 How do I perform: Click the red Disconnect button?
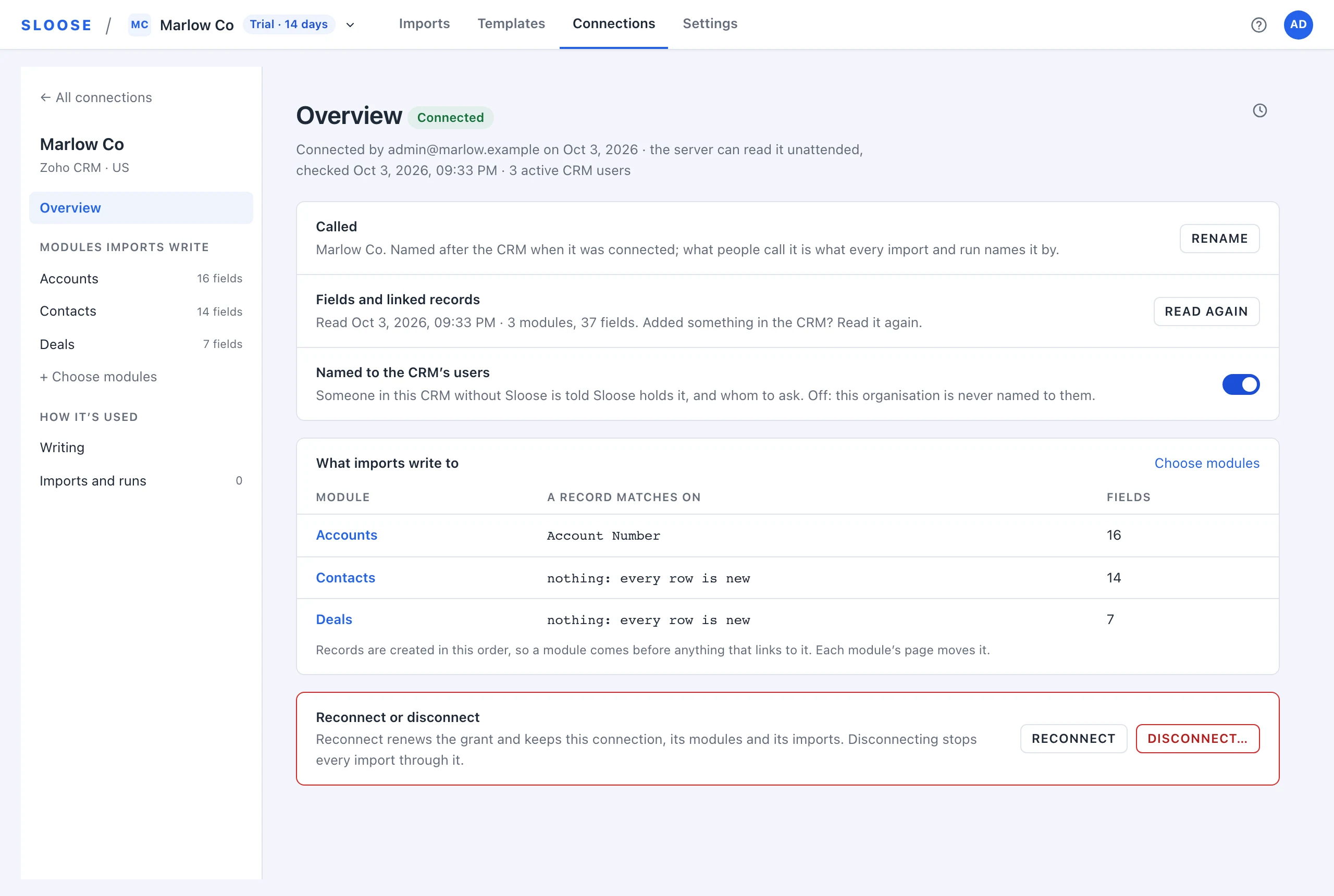(1197, 739)
